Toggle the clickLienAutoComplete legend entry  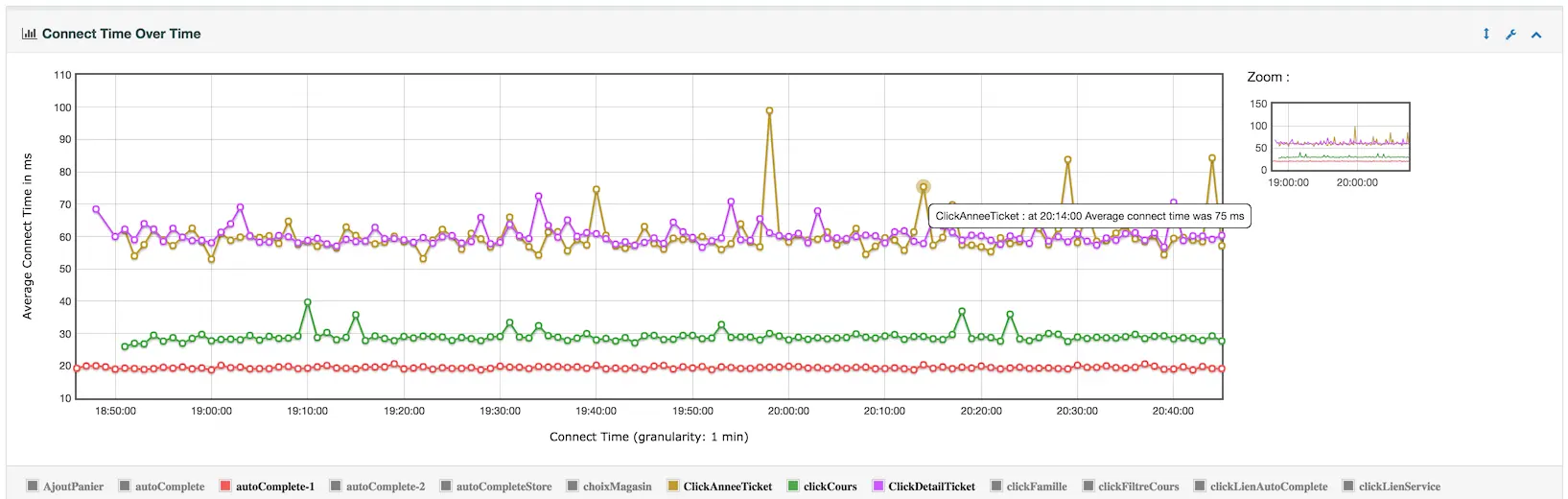tap(1261, 487)
